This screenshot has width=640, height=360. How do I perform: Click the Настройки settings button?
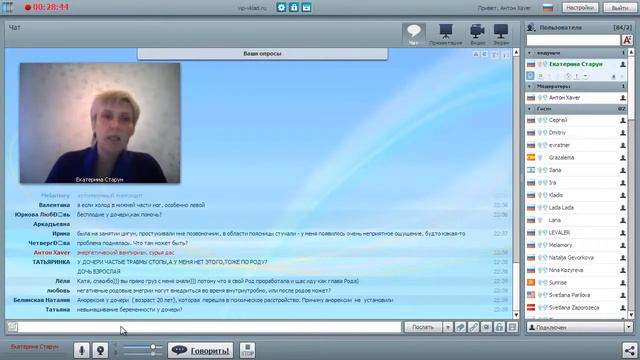coord(580,7)
